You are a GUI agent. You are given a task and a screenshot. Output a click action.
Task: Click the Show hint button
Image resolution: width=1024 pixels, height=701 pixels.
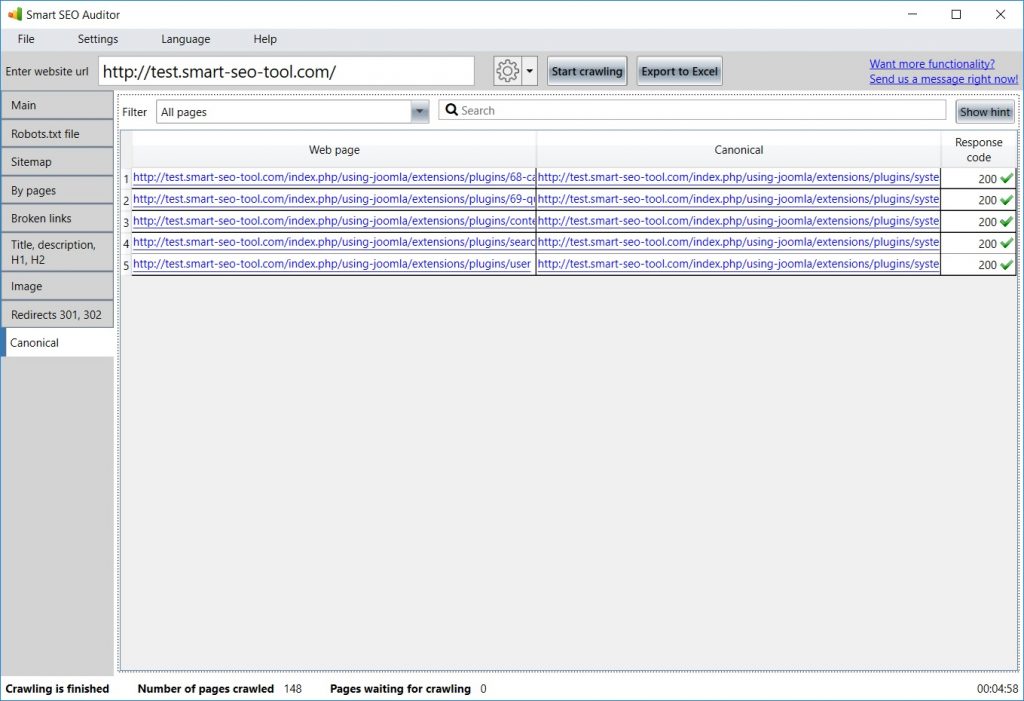985,112
